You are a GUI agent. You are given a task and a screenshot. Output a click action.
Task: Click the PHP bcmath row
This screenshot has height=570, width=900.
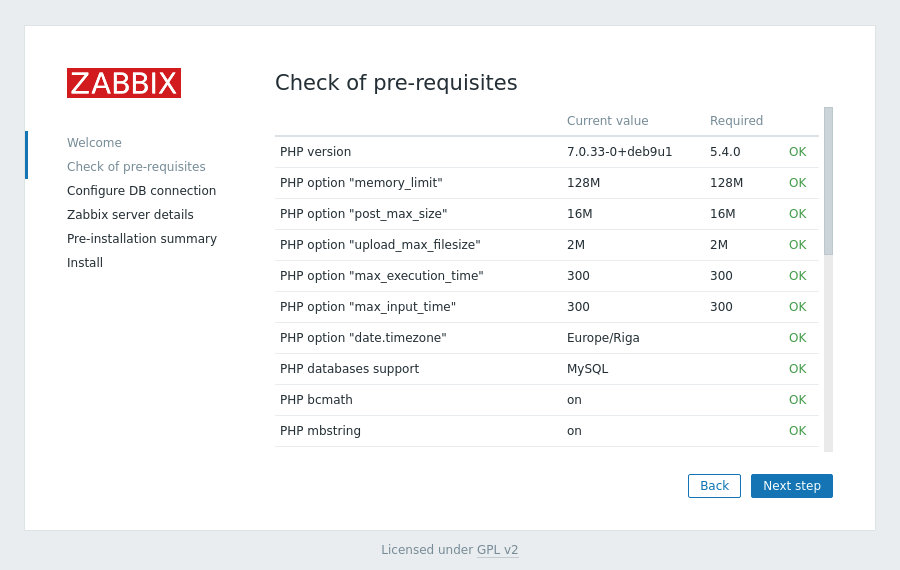(x=546, y=400)
